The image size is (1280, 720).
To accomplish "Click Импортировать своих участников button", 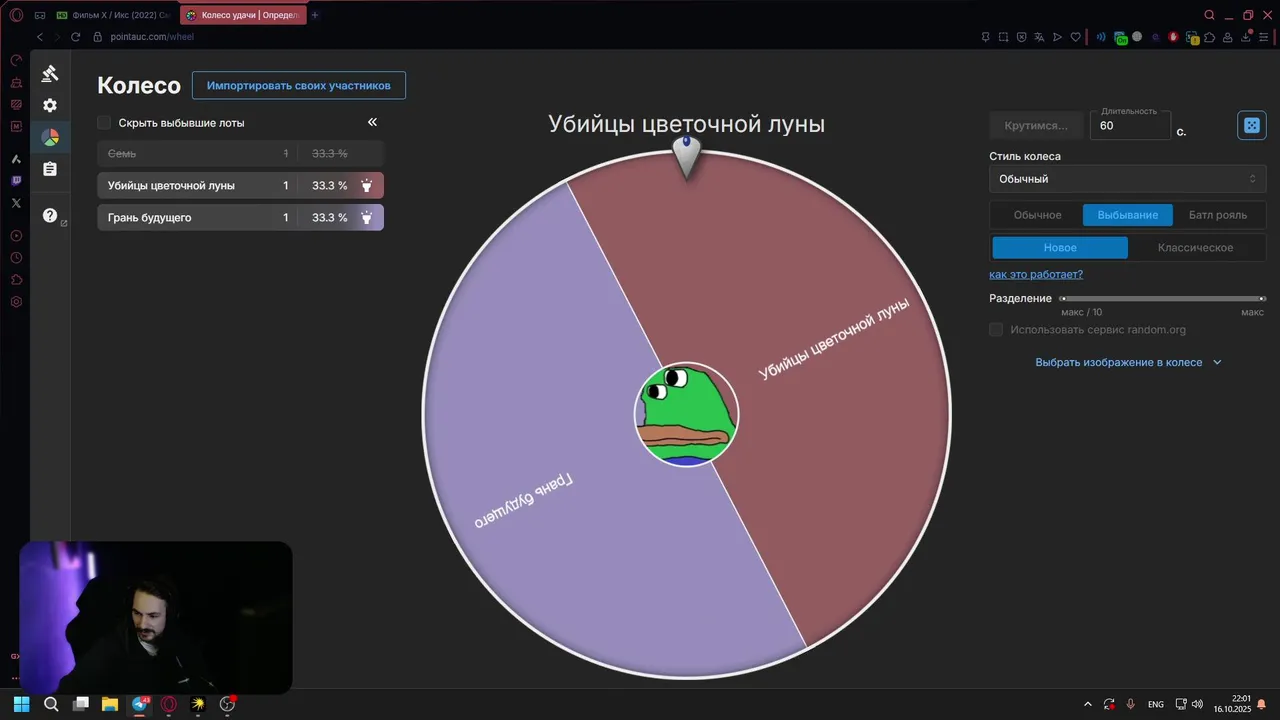I will pos(299,85).
